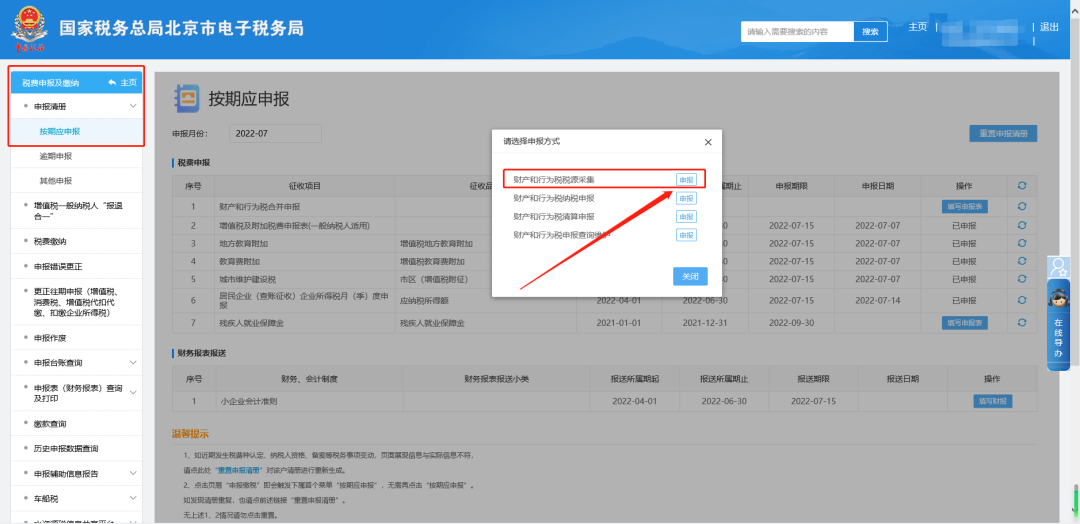This screenshot has height=524, width=1080.
Task: Return via 主页 arrow in sidebar header
Action: 123,83
